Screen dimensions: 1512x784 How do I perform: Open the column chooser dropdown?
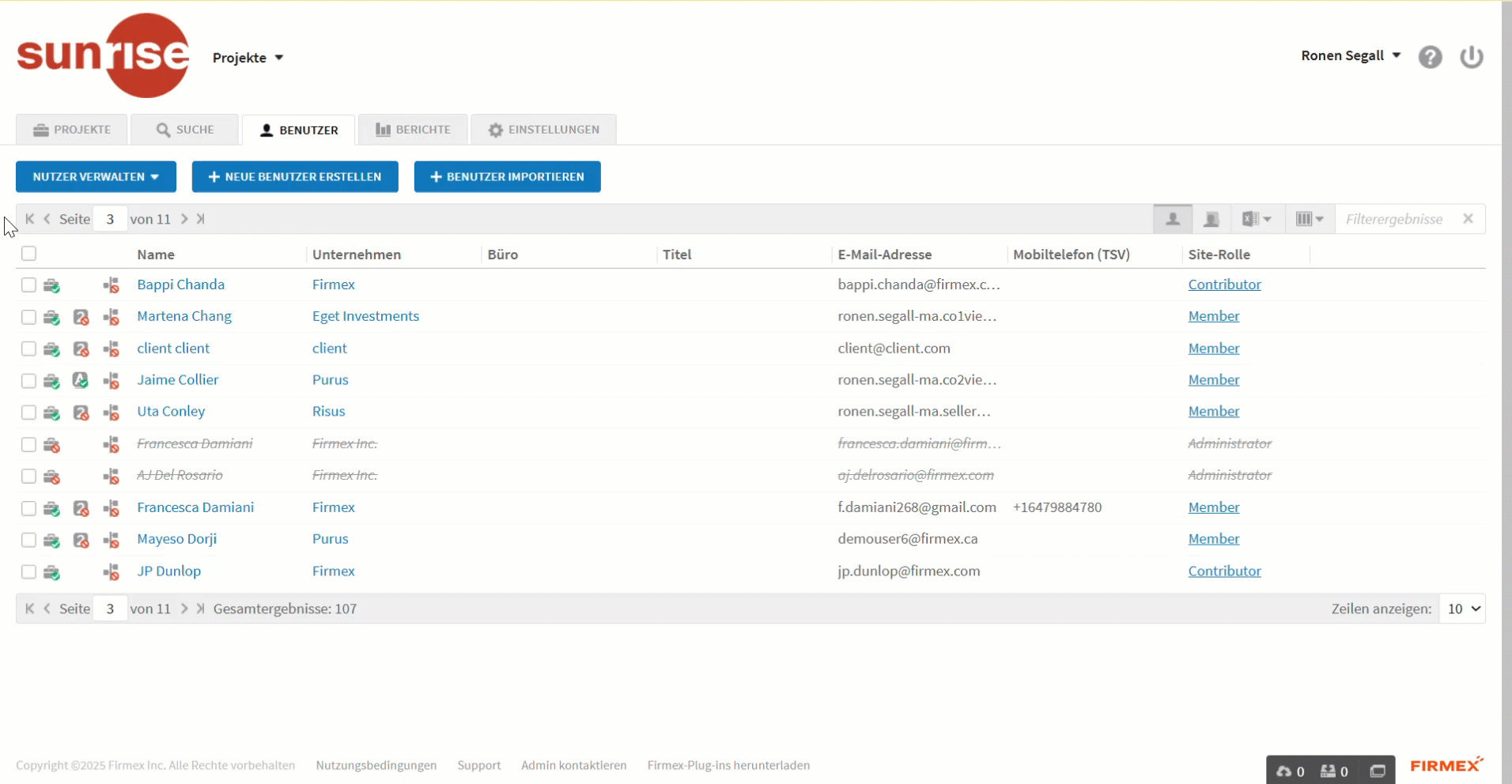(1310, 219)
